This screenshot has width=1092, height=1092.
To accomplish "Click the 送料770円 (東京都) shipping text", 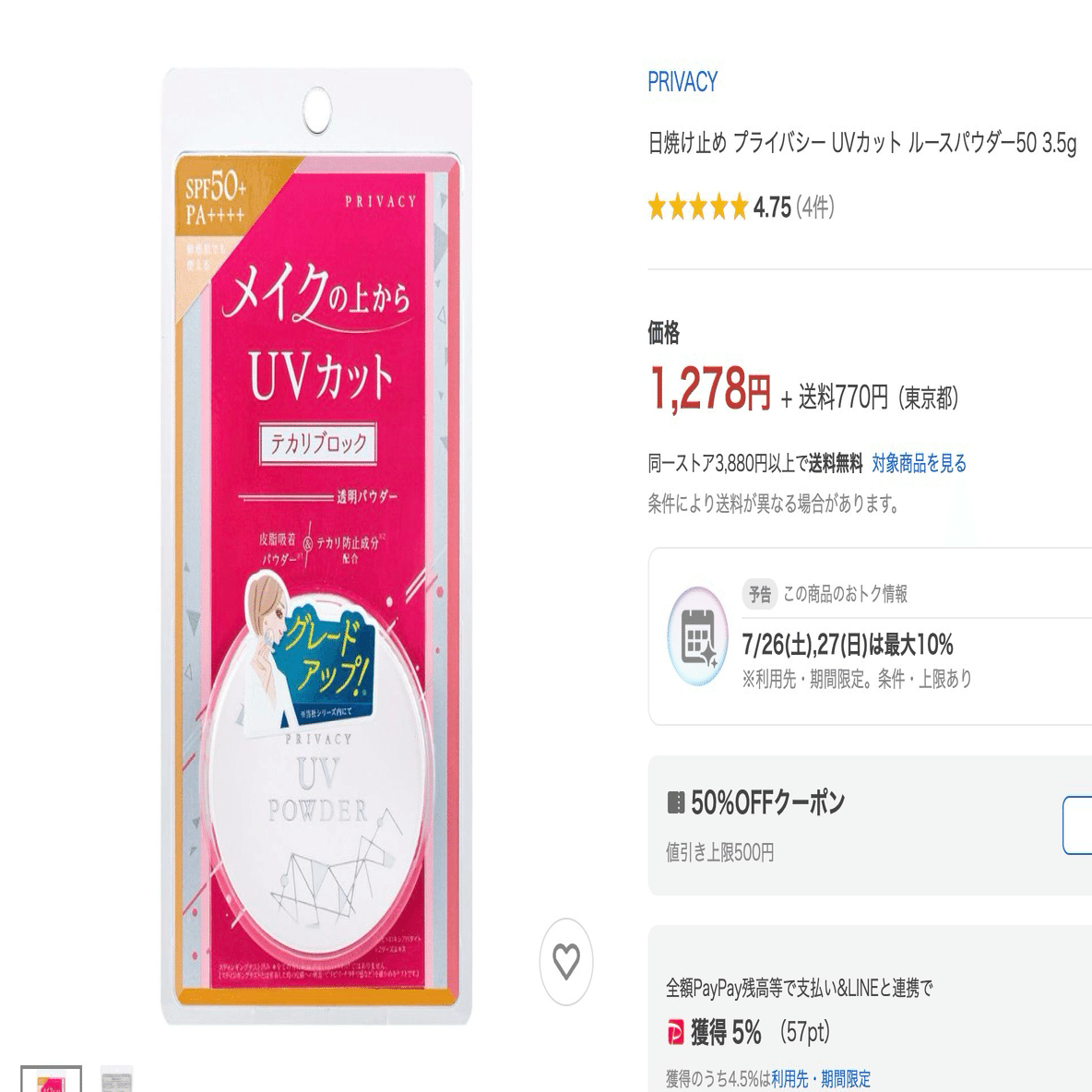I will pyautogui.click(x=878, y=398).
